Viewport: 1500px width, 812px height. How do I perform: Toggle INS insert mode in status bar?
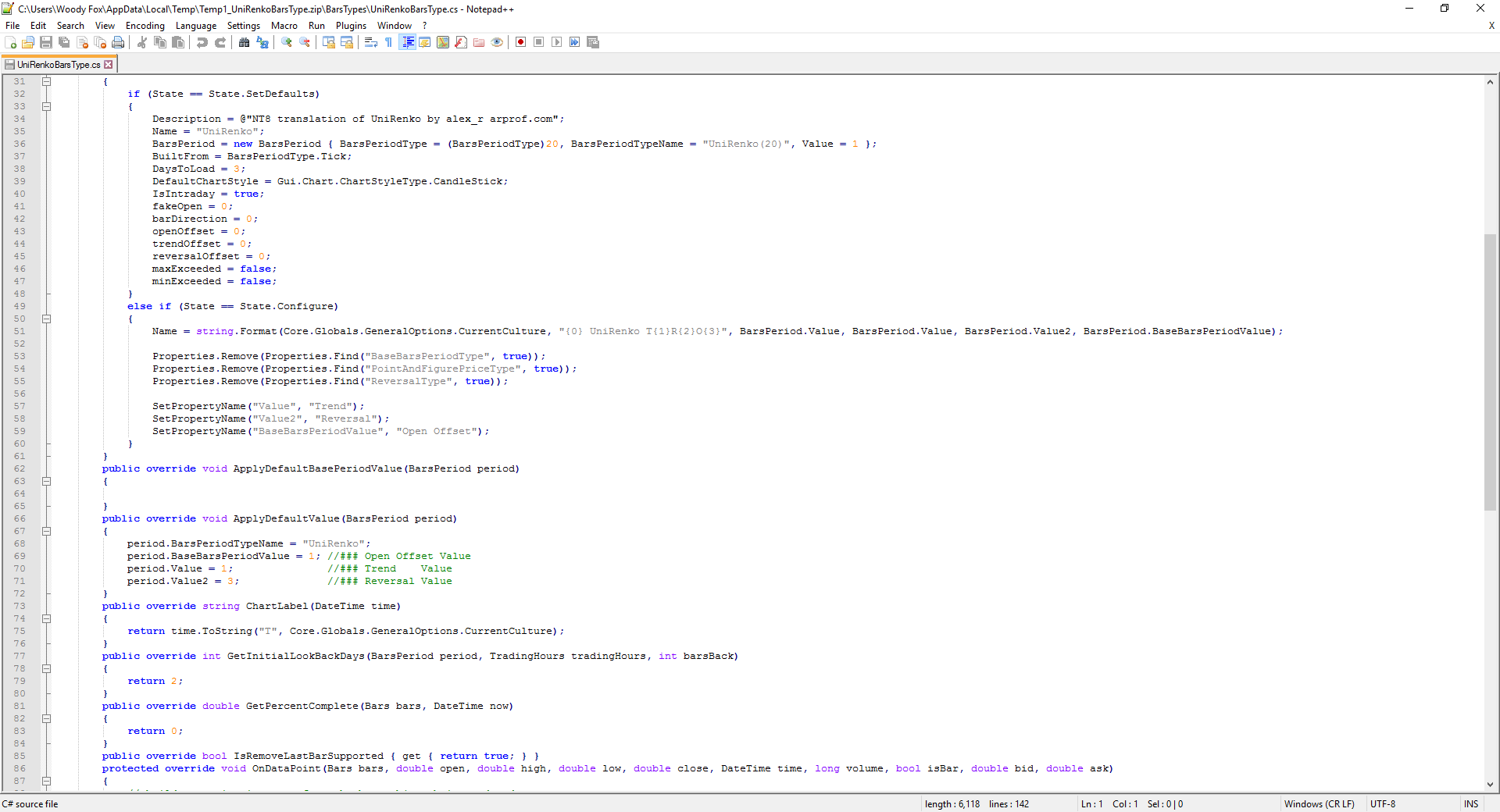[1471, 804]
